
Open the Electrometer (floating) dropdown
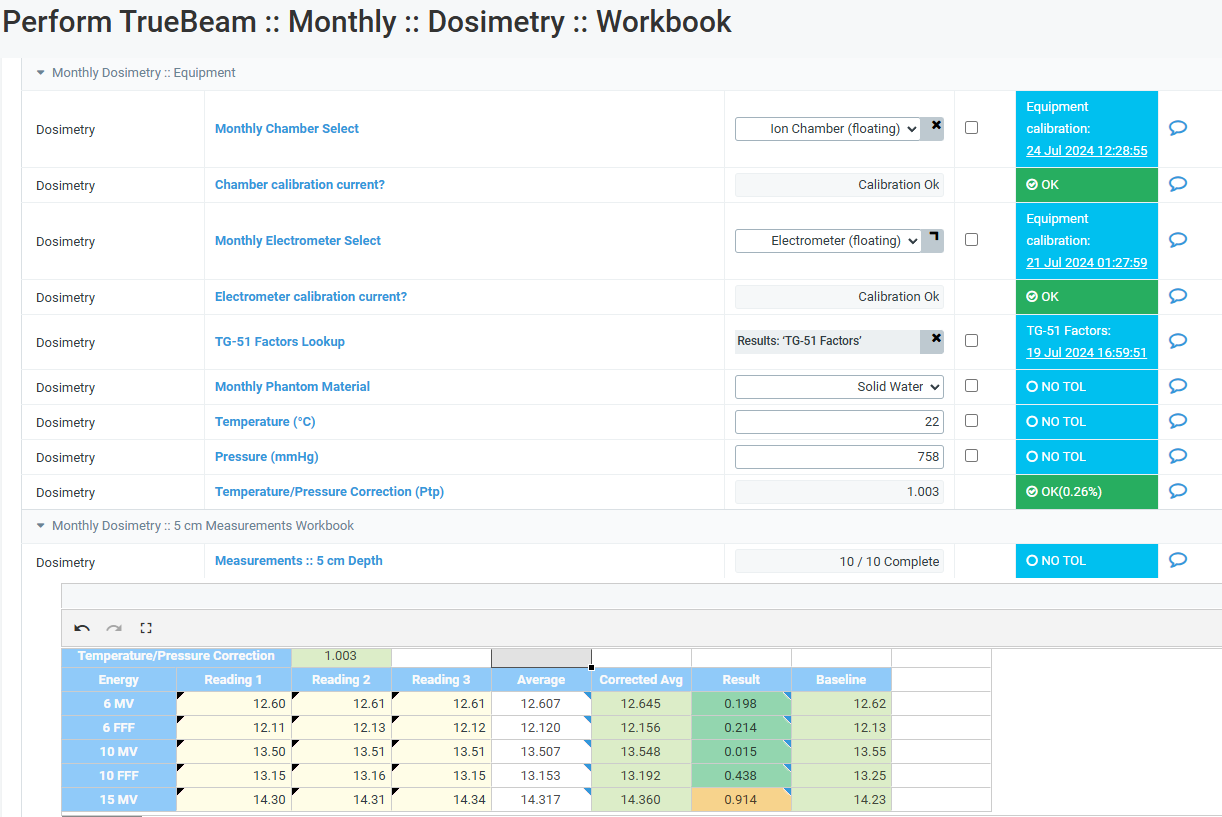[827, 241]
